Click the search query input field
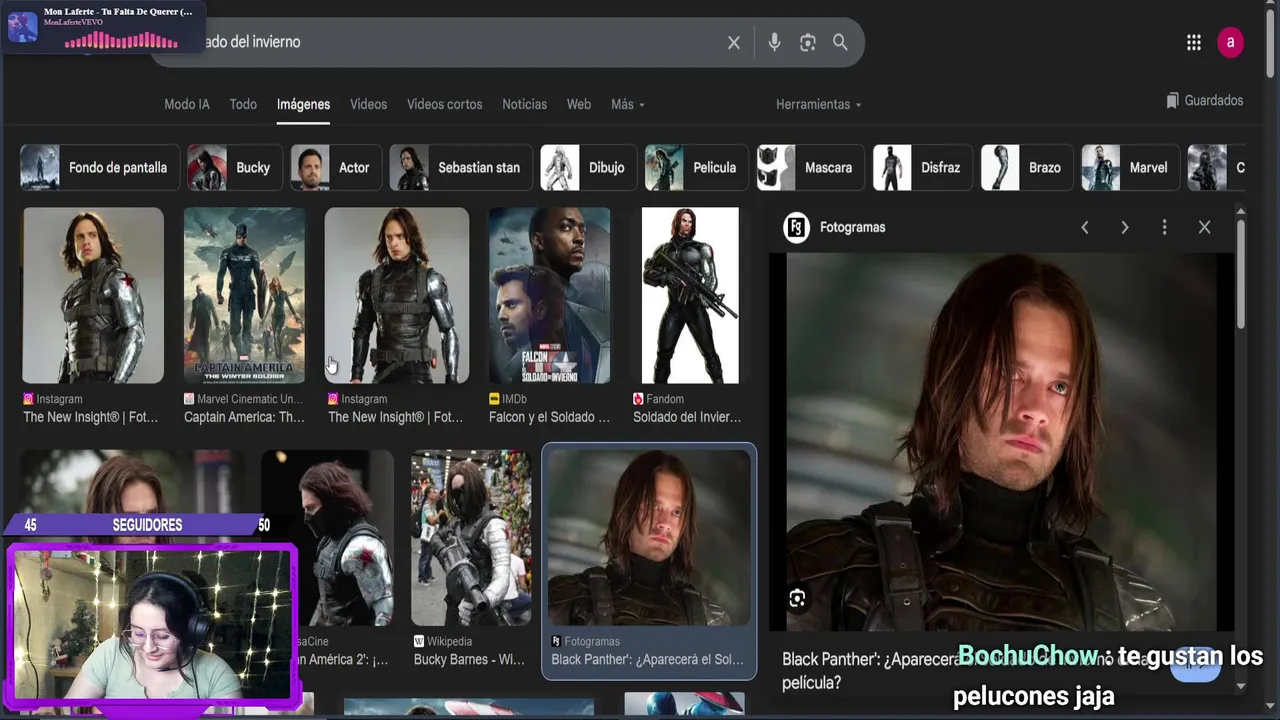The width and height of the screenshot is (1280, 720). pyautogui.click(x=450, y=42)
